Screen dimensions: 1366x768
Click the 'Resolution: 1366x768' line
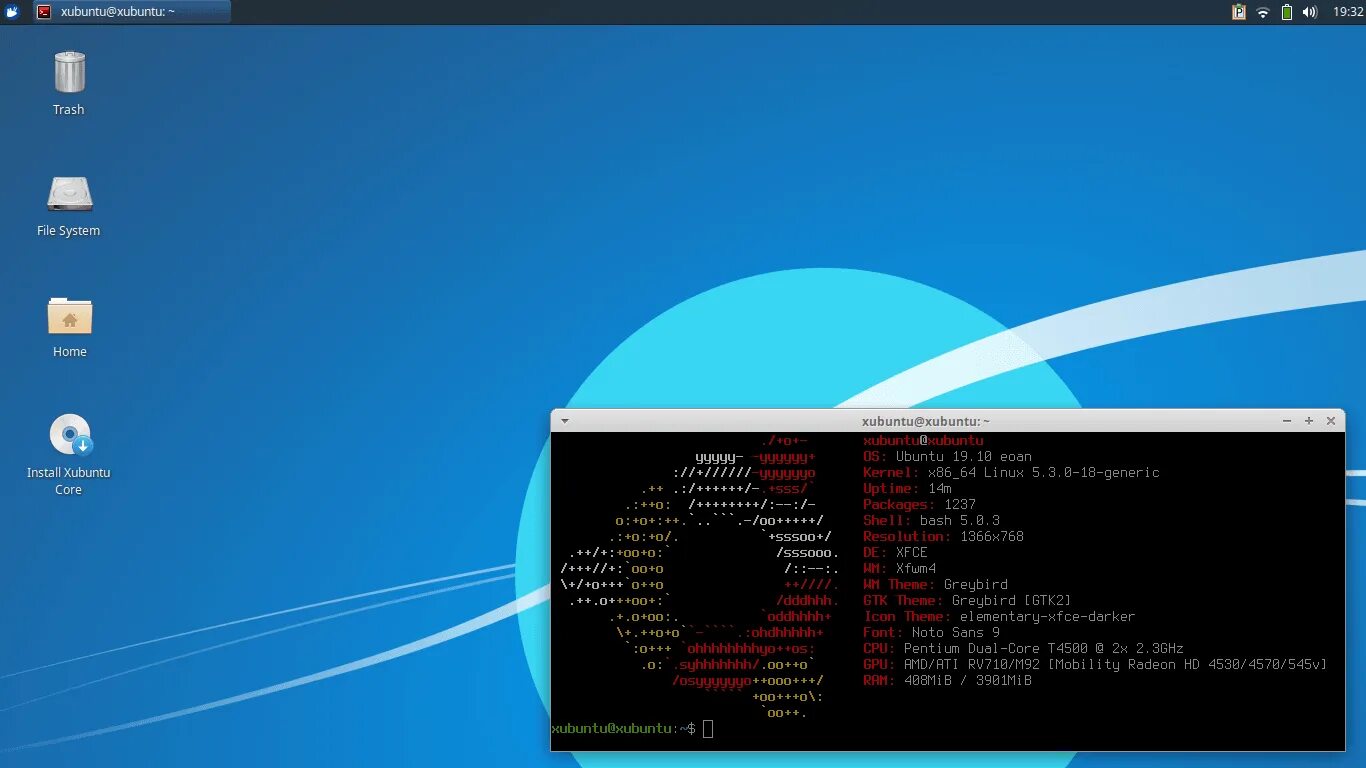(x=943, y=536)
